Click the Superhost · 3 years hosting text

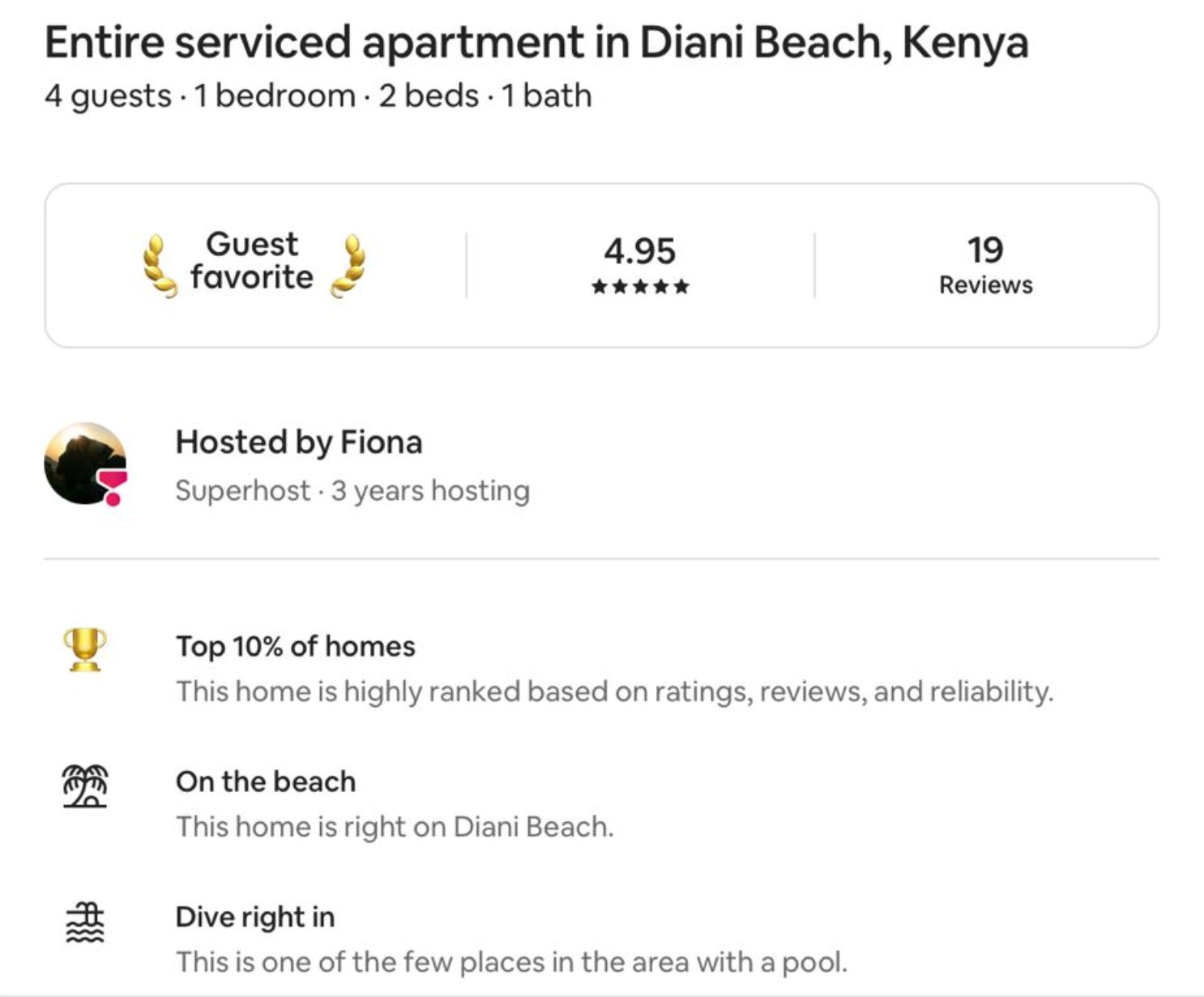point(352,490)
